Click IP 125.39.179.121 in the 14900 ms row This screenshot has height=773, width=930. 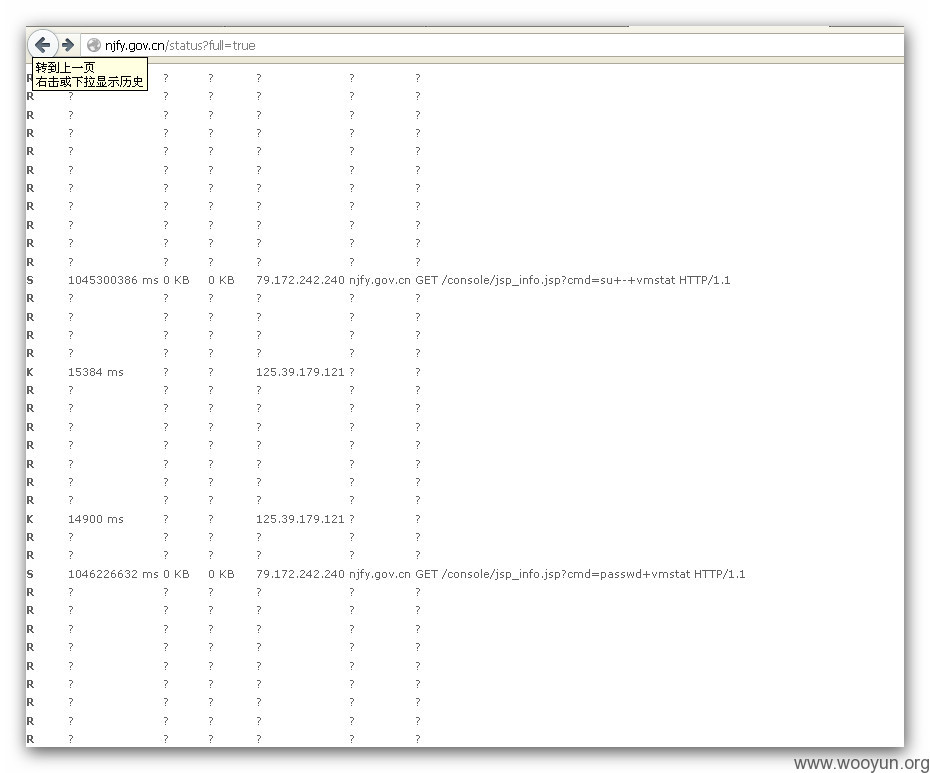click(300, 519)
